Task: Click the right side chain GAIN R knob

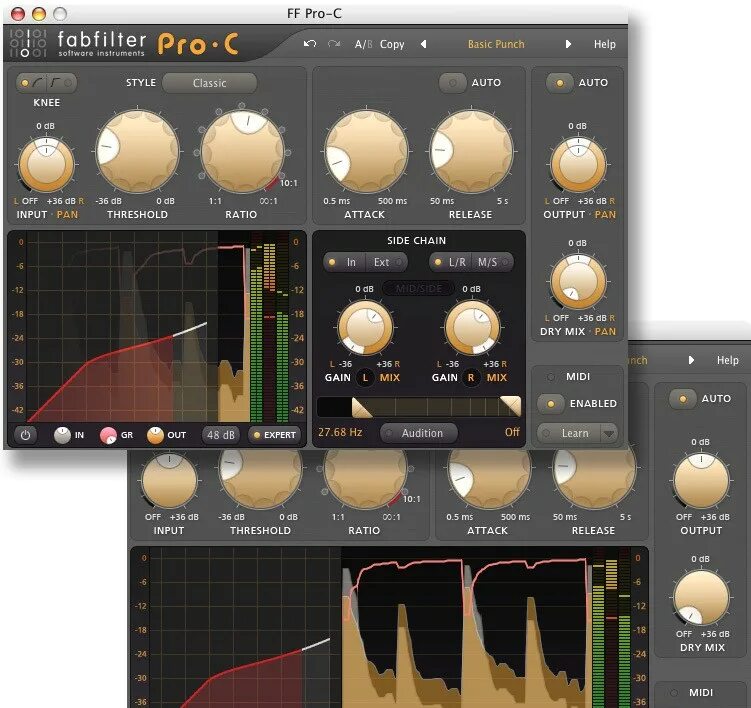Action: (x=472, y=328)
